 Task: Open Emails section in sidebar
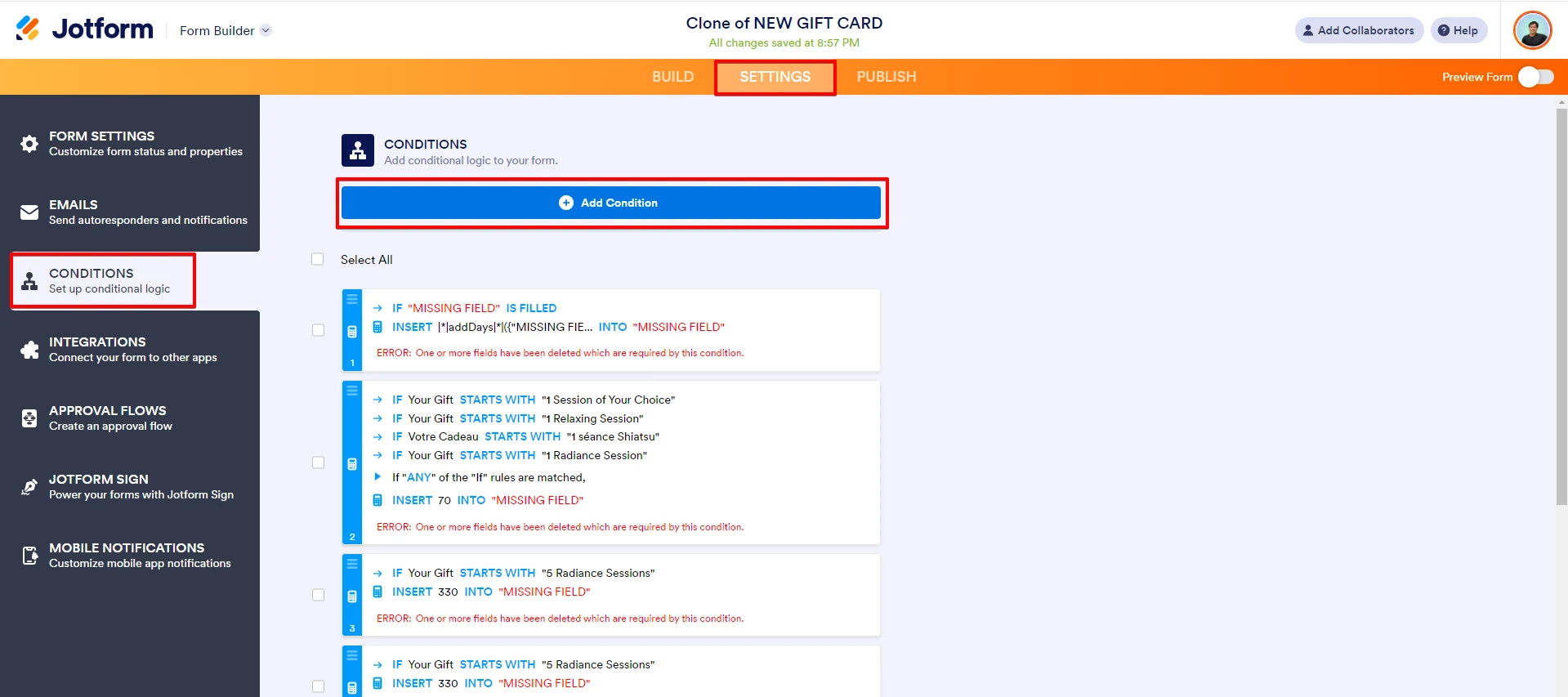(x=130, y=212)
